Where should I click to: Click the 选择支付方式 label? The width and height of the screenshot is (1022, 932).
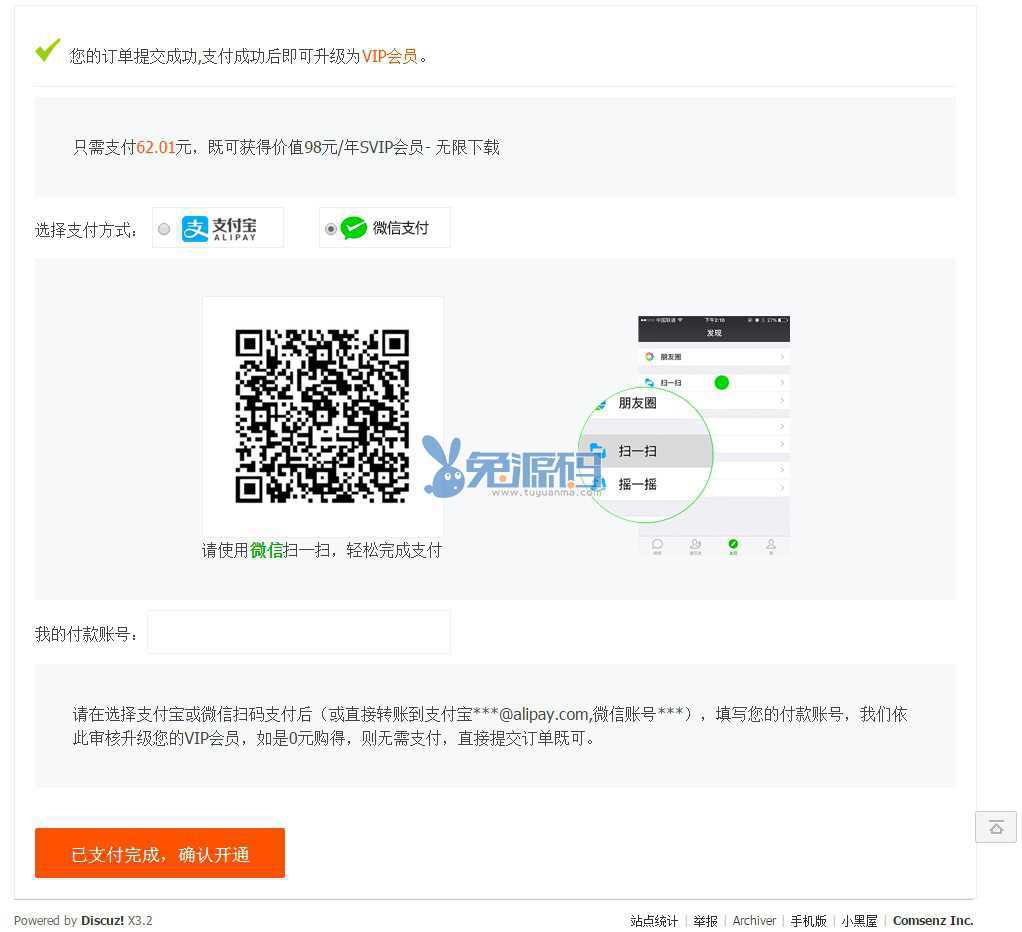(x=85, y=230)
